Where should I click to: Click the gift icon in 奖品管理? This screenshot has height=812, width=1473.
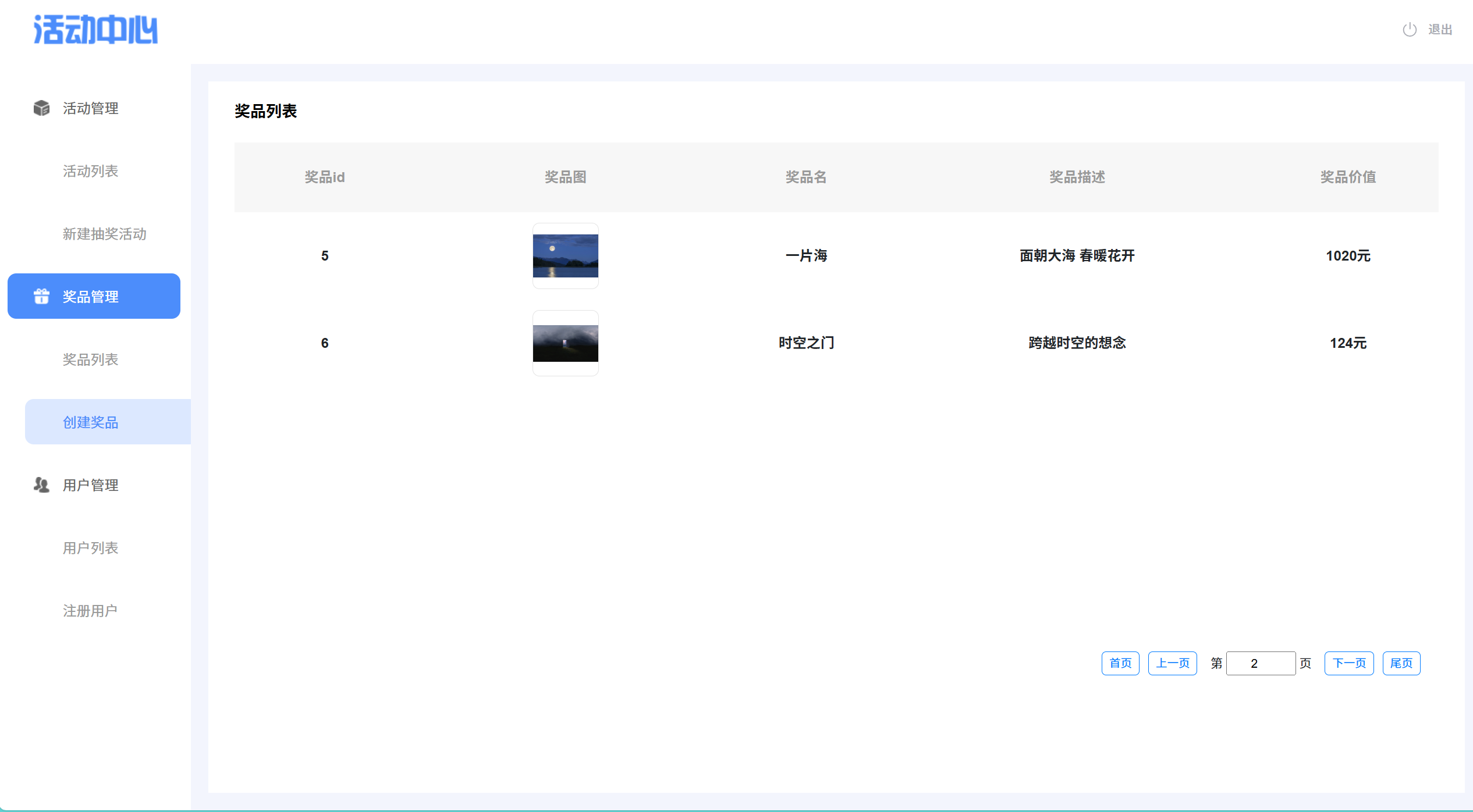click(41, 297)
